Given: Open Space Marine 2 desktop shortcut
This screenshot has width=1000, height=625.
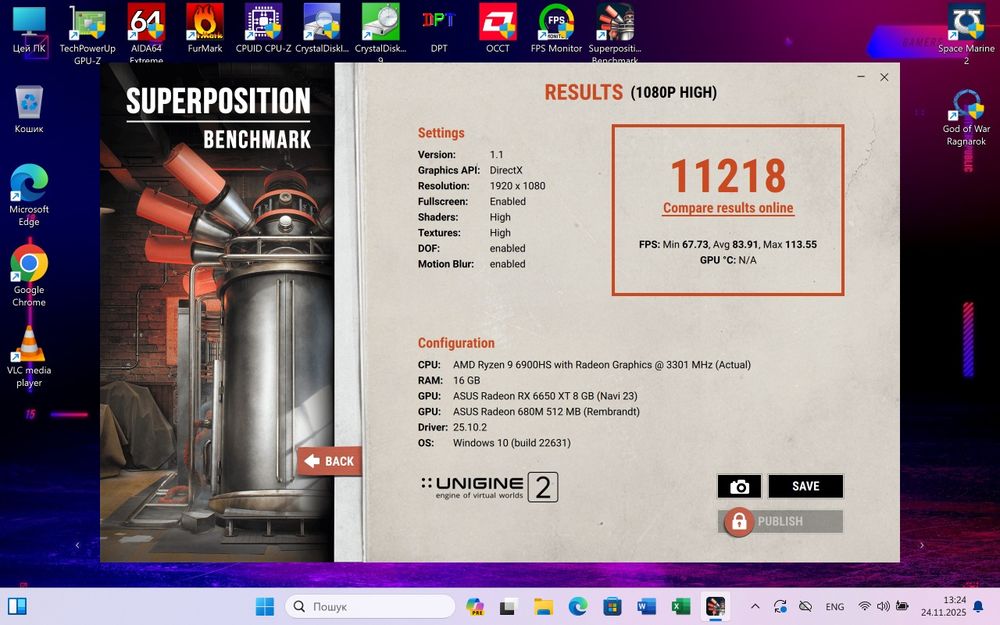Looking at the screenshot, I should [966, 34].
